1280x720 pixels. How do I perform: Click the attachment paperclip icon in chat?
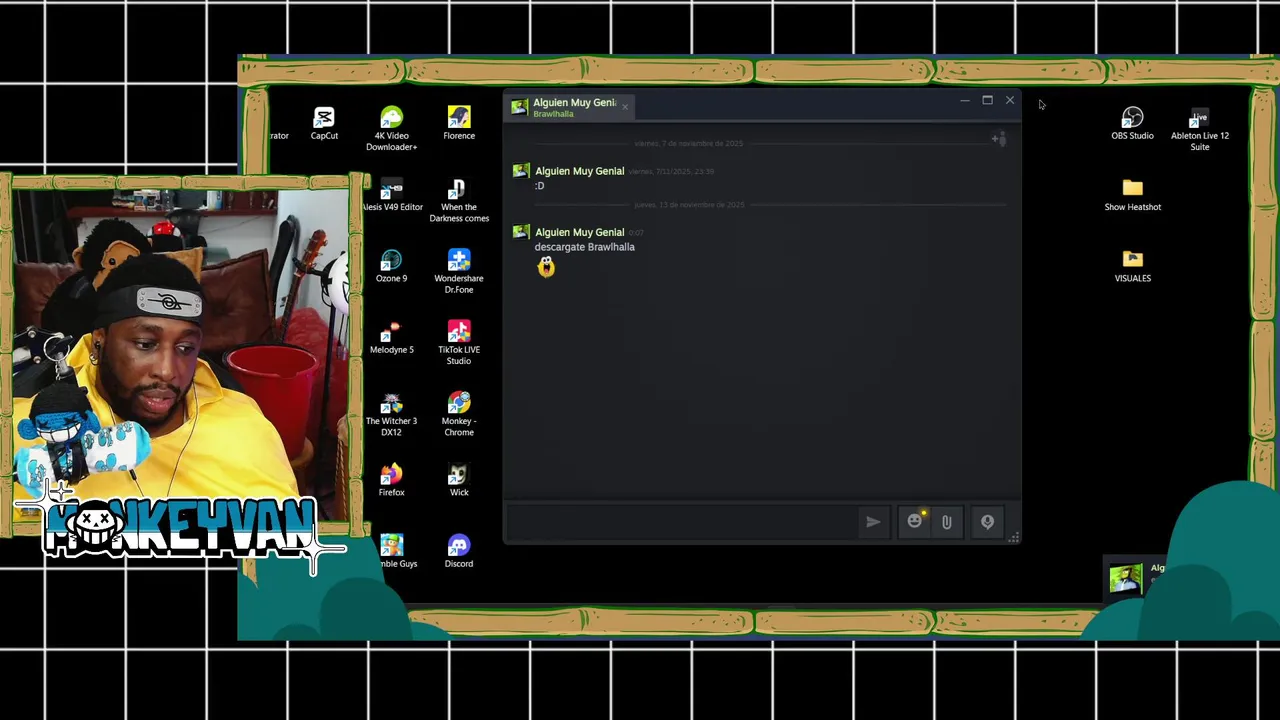coord(946,521)
